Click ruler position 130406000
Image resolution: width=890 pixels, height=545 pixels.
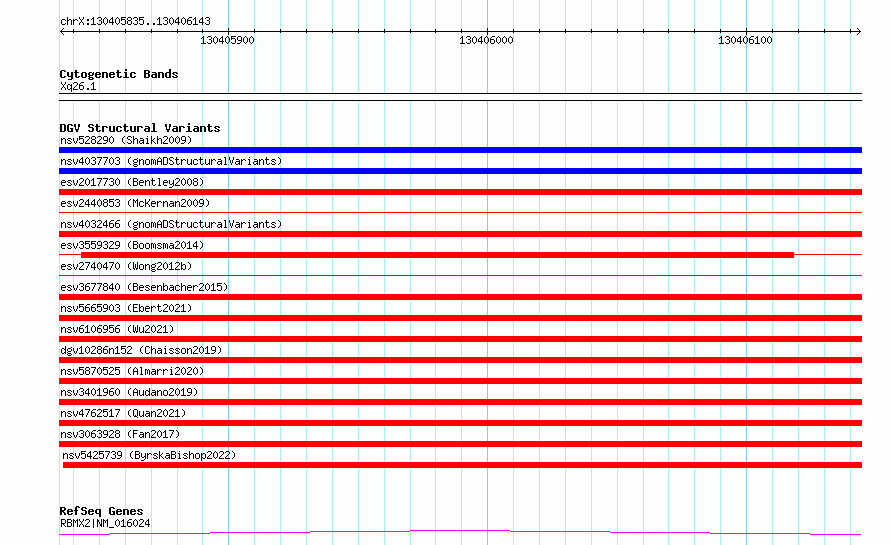(486, 40)
